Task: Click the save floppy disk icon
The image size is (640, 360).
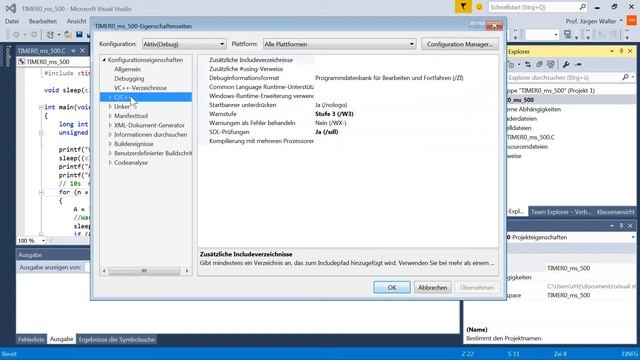Action: coord(79,35)
